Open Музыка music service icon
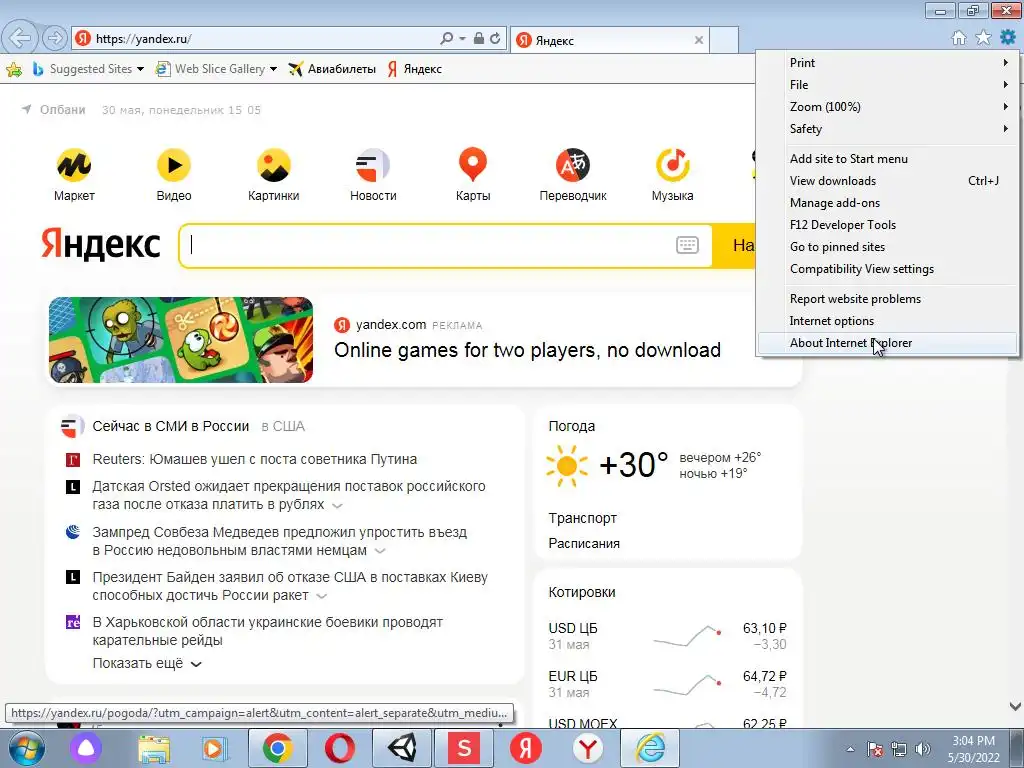This screenshot has width=1024, height=768. pyautogui.click(x=673, y=165)
